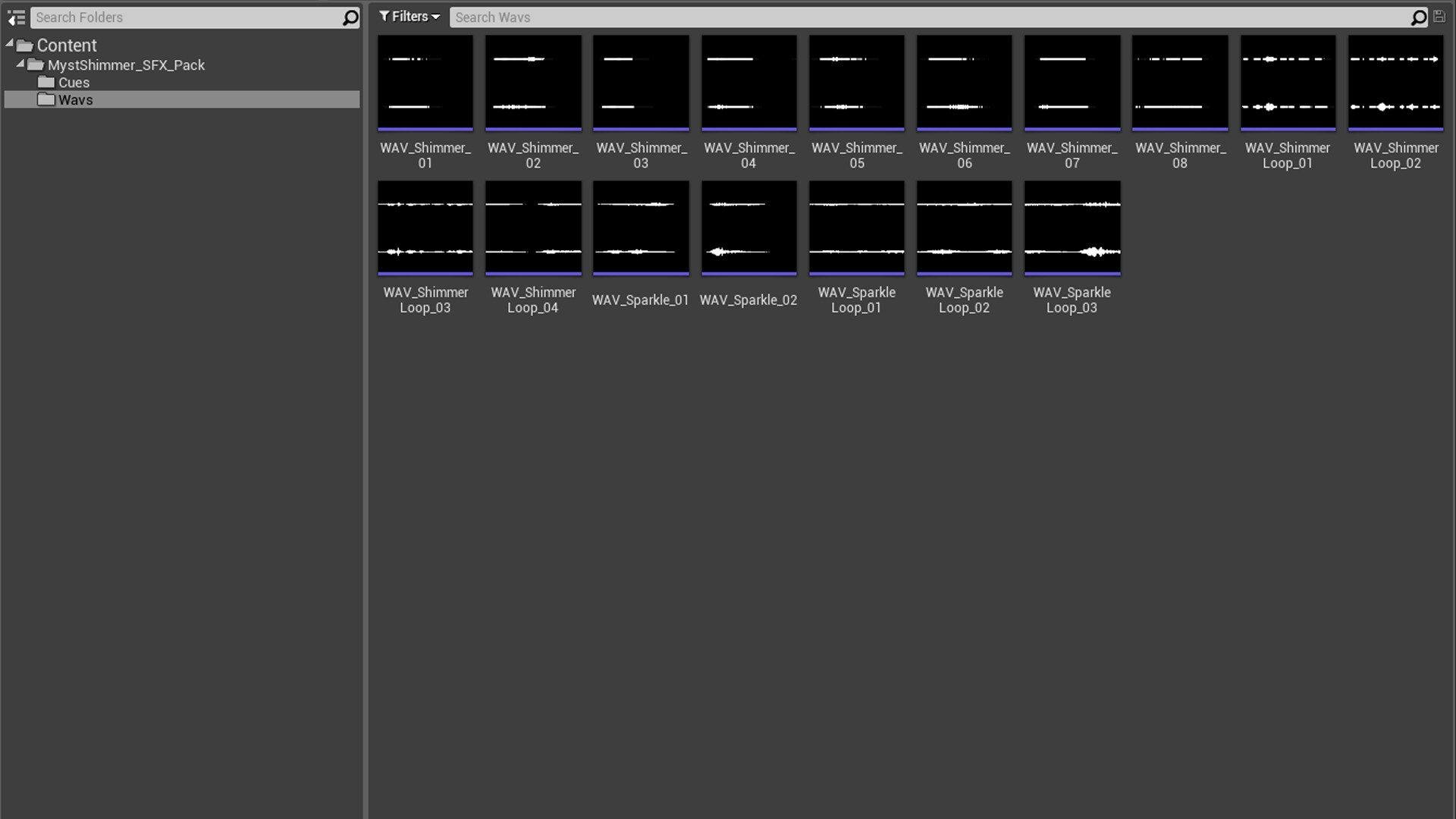Click the Wavs search magnifier icon
The width and height of the screenshot is (1456, 819).
(x=1418, y=17)
